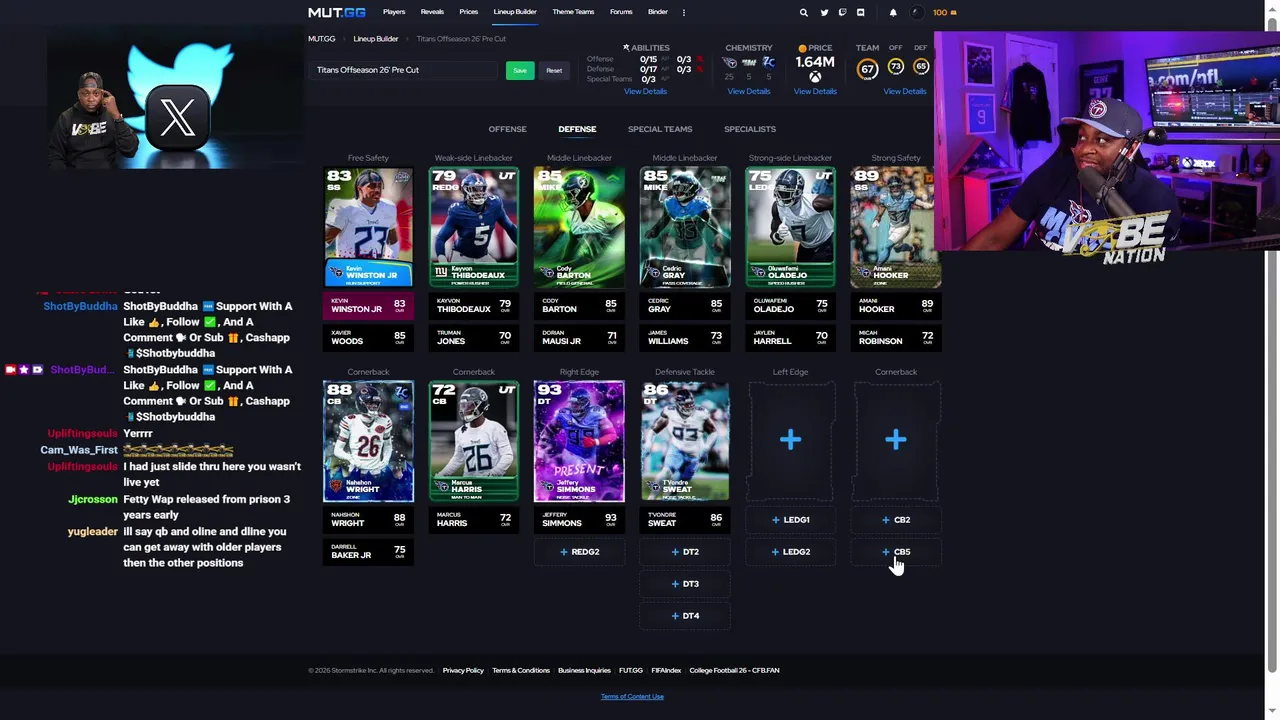The width and height of the screenshot is (1280, 720).
Task: Open the site search icon
Action: [803, 12]
